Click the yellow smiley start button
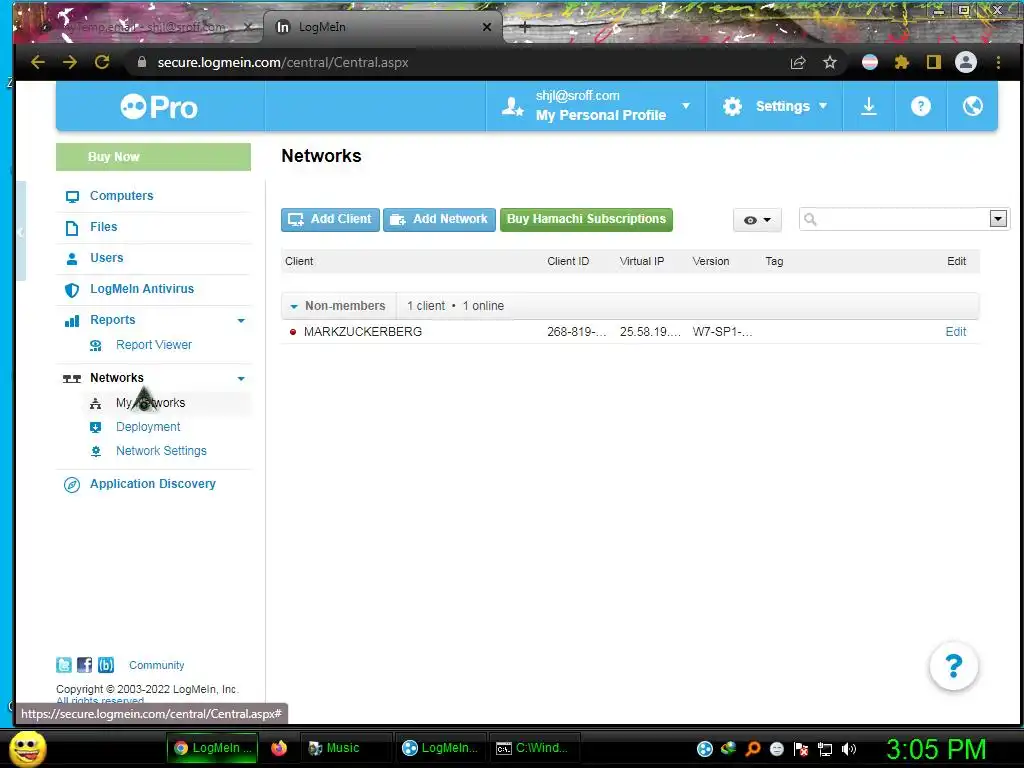1024x768 pixels. [x=27, y=748]
